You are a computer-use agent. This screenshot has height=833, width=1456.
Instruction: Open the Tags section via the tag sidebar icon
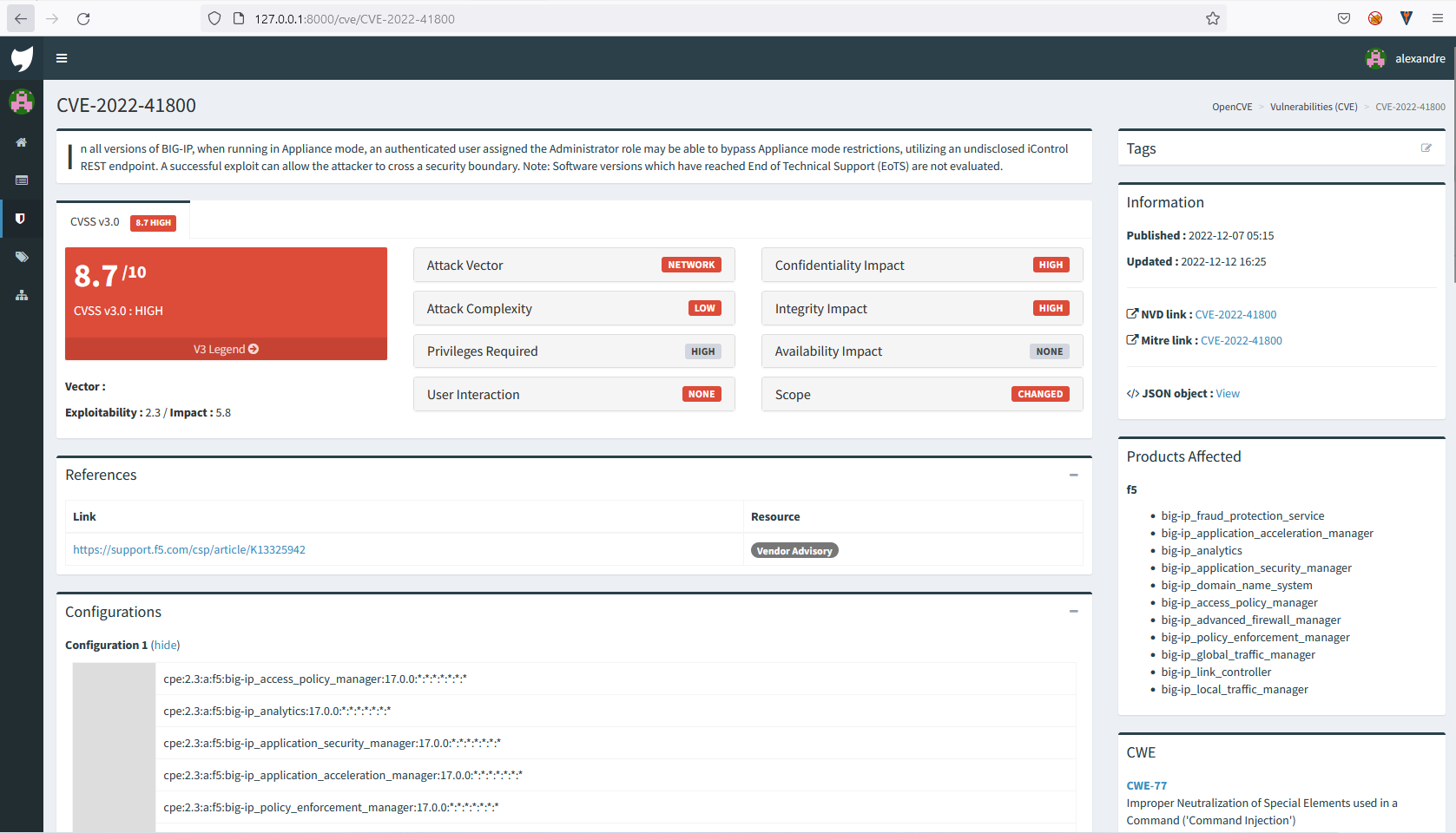point(21,256)
